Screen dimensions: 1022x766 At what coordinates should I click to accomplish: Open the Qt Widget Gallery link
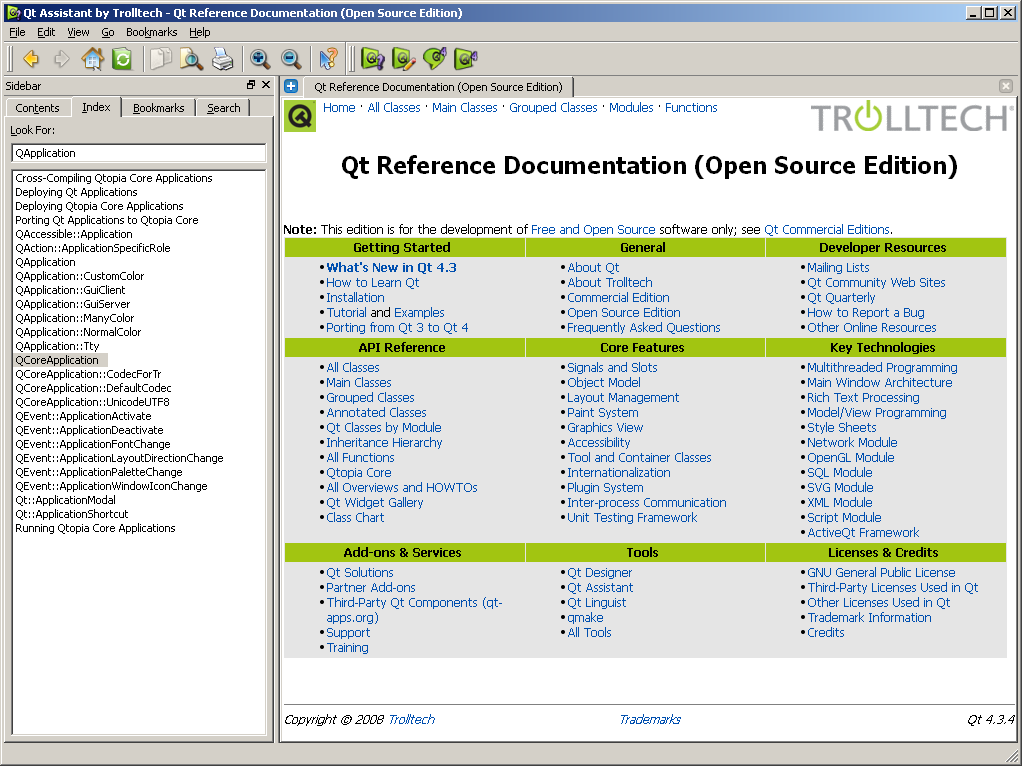375,503
